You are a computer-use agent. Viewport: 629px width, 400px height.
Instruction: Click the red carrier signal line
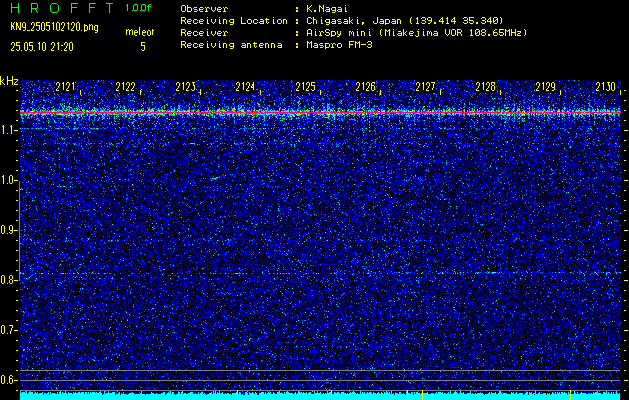(x=320, y=113)
